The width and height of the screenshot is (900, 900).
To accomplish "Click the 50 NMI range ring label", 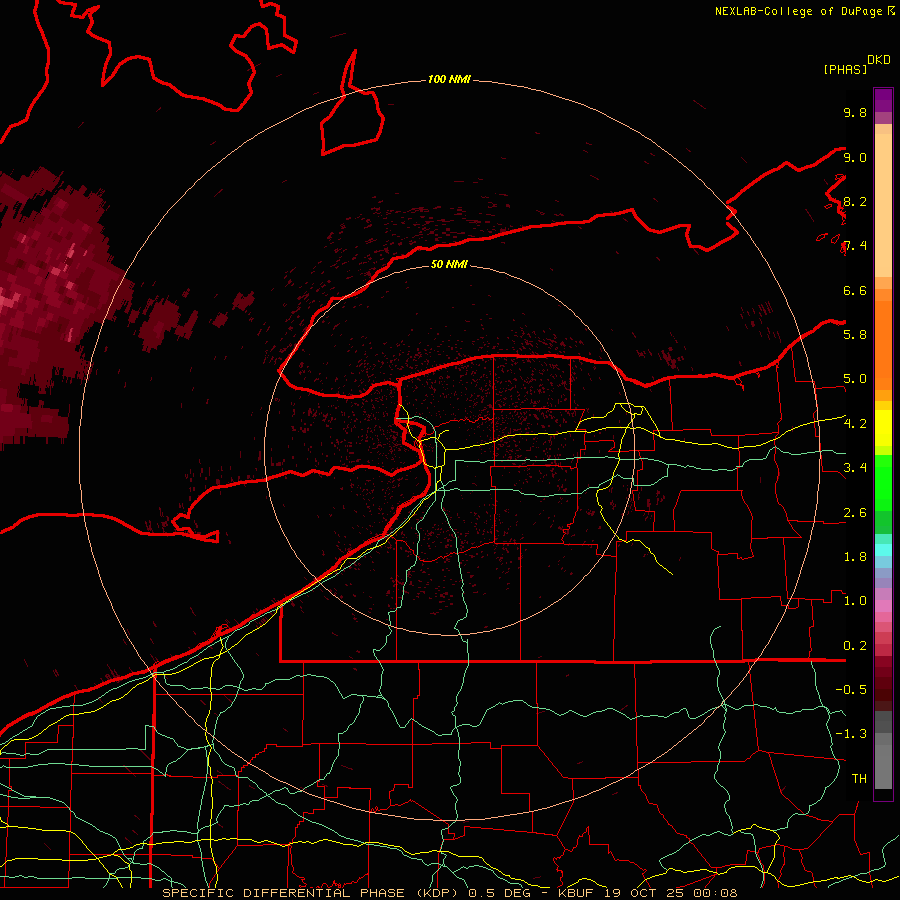I will 449,264.
